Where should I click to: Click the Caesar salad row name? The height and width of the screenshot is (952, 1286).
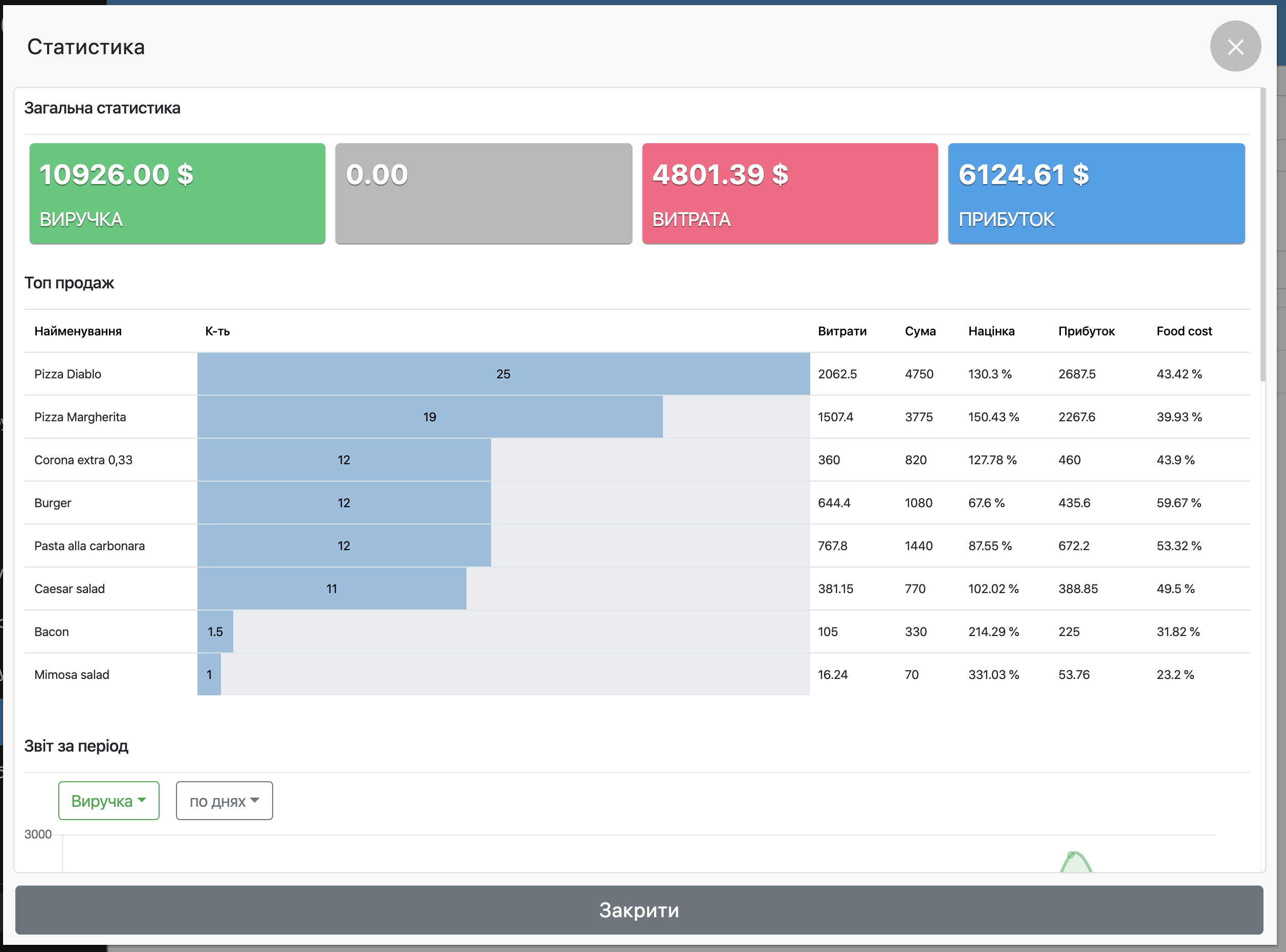coord(70,589)
